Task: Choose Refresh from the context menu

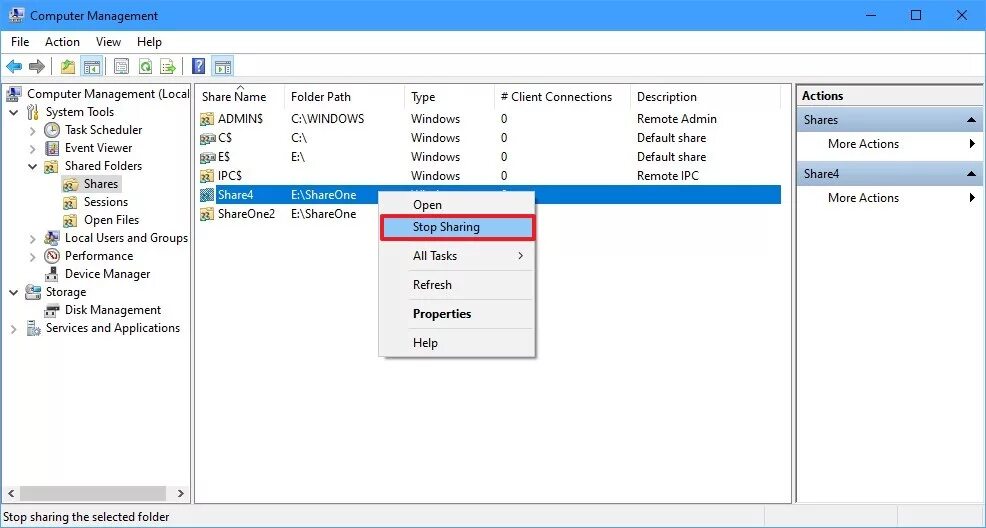Action: (457, 285)
